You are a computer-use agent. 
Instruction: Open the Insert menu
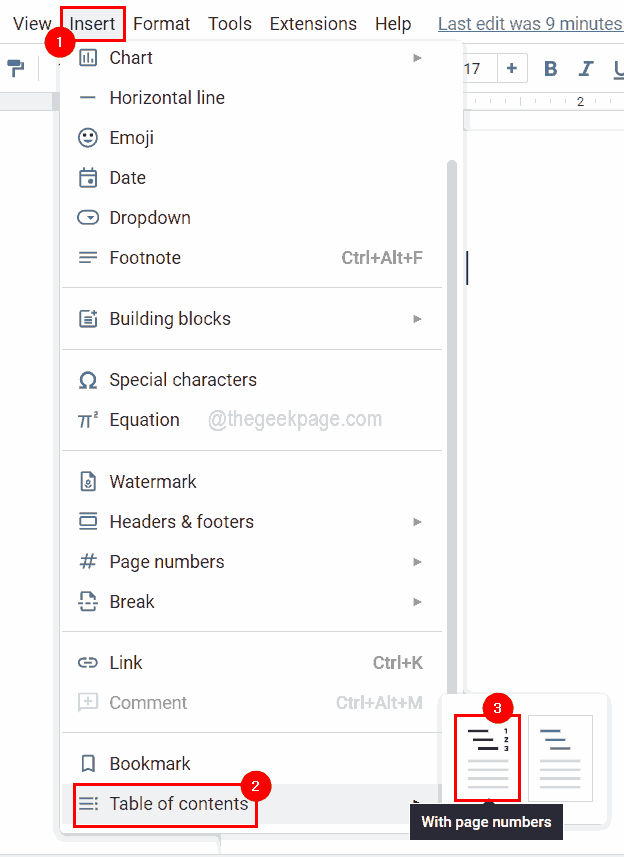(x=92, y=22)
